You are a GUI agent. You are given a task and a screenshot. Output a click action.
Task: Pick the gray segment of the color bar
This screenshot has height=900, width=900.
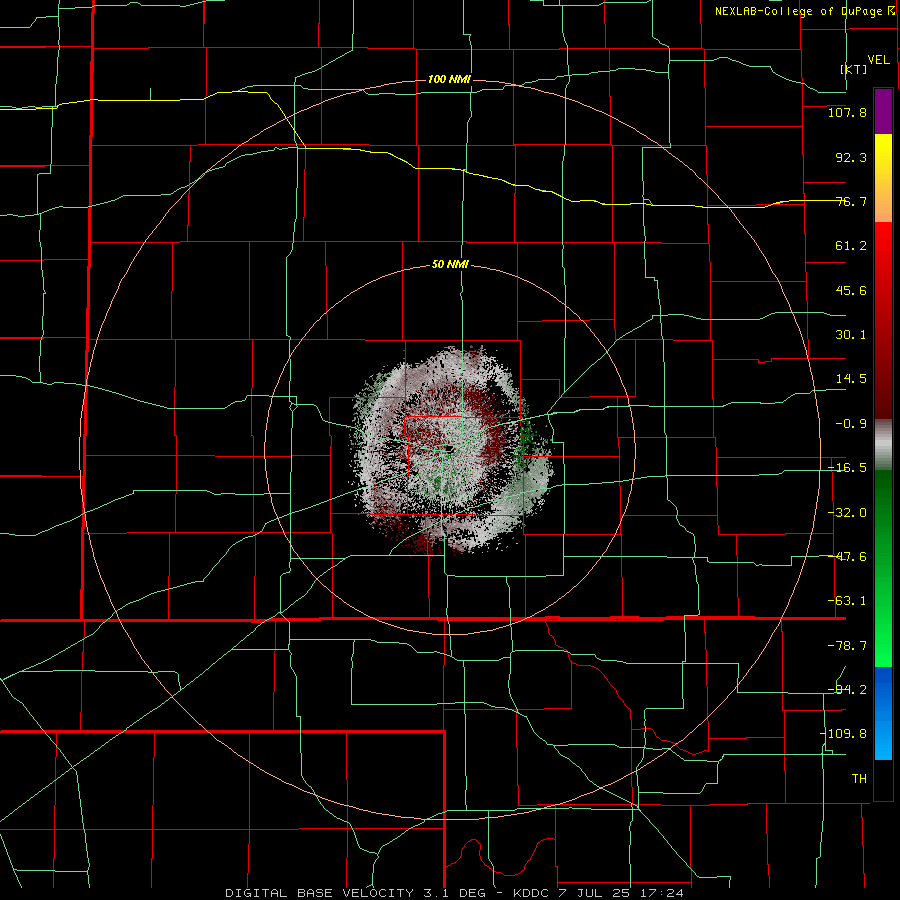(883, 445)
